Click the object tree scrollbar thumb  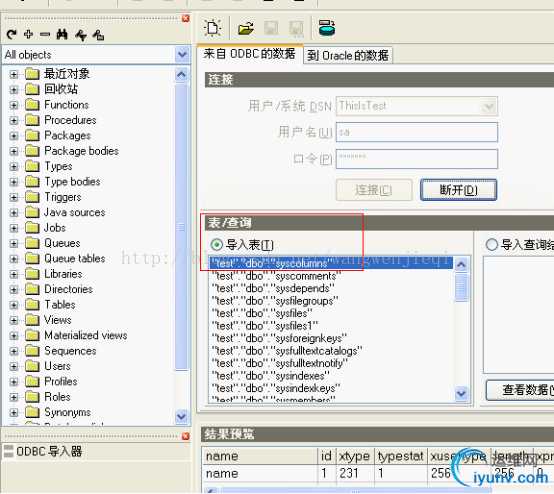(x=181, y=226)
